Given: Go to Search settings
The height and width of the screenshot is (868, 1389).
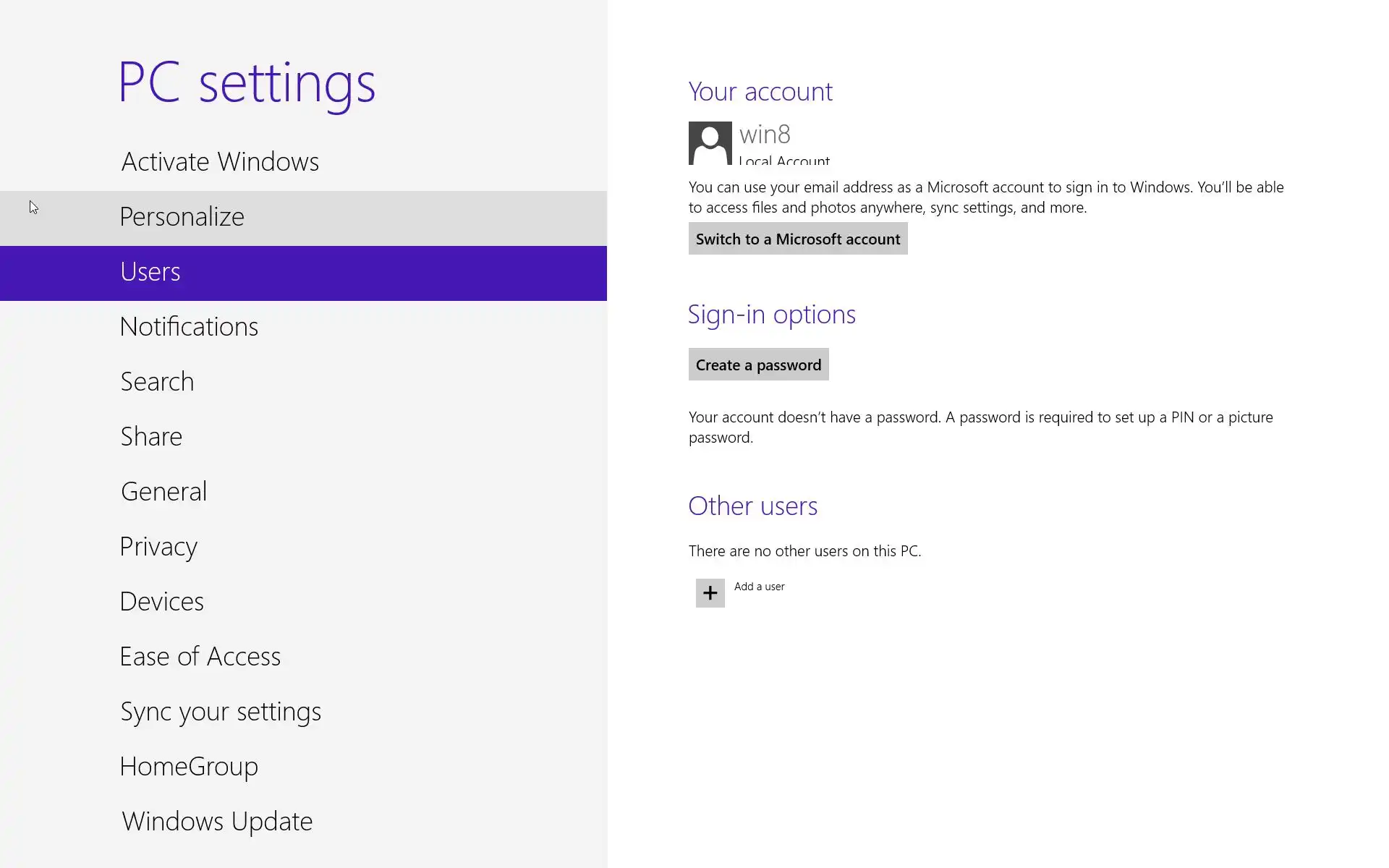Looking at the screenshot, I should pyautogui.click(x=157, y=382).
